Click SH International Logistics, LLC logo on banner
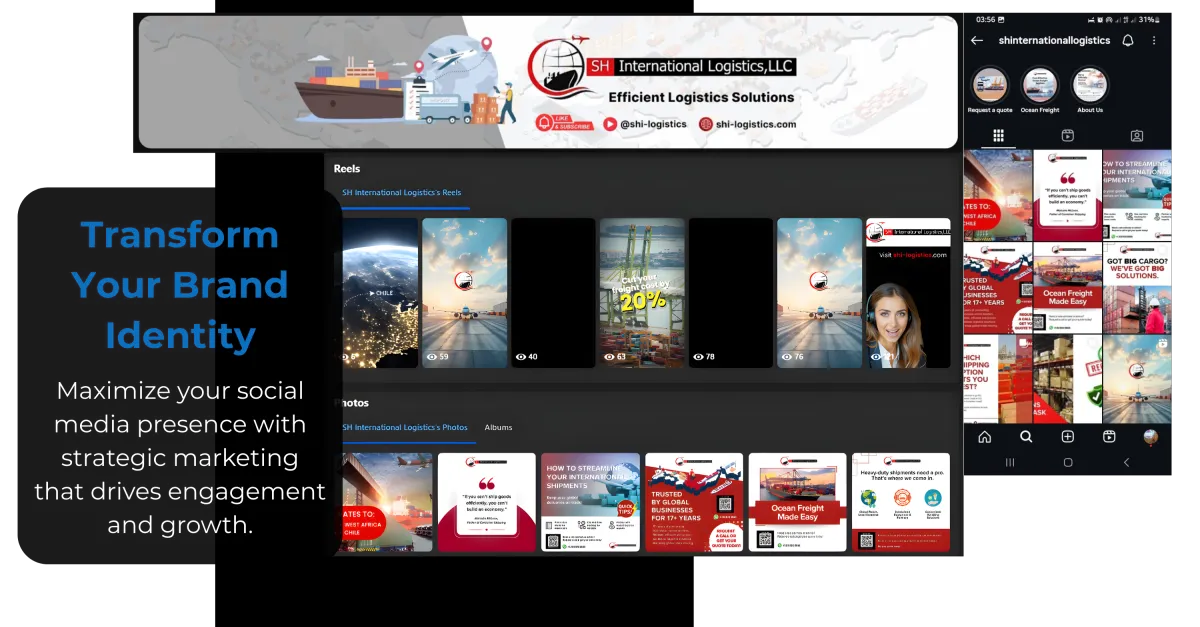Screen dimensions: 1200x627 (661, 66)
